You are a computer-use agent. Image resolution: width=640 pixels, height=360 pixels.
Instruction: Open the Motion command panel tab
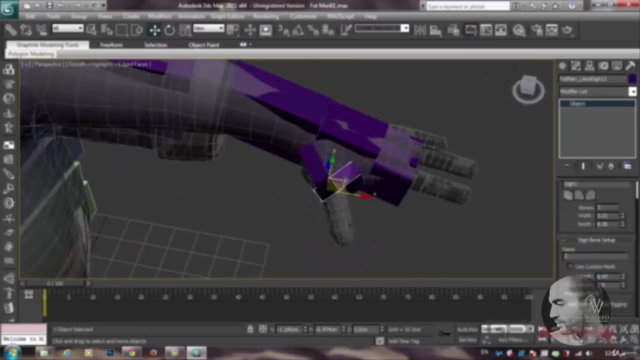(603, 66)
